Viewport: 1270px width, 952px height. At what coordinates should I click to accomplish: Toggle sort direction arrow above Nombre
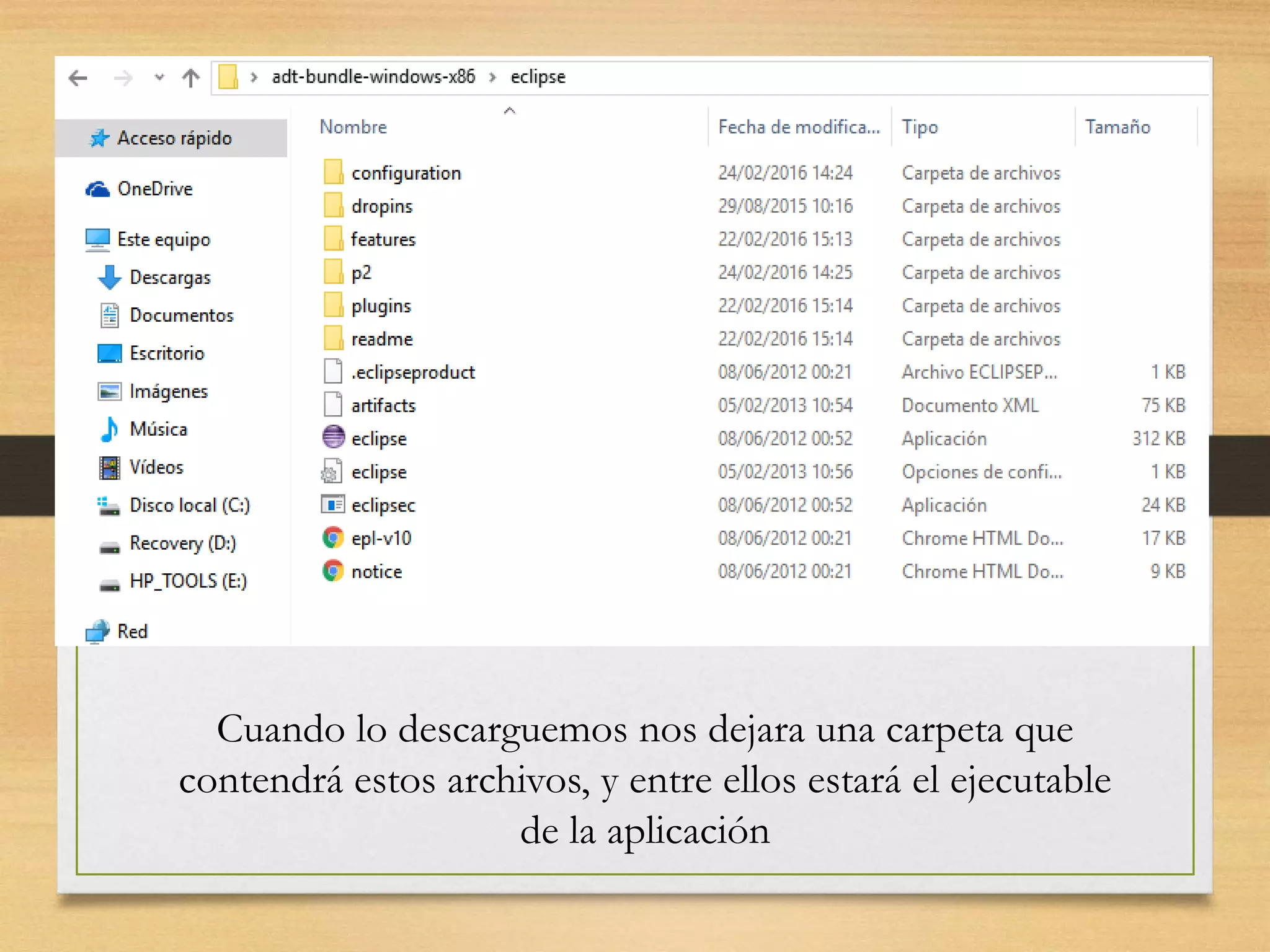coord(510,111)
